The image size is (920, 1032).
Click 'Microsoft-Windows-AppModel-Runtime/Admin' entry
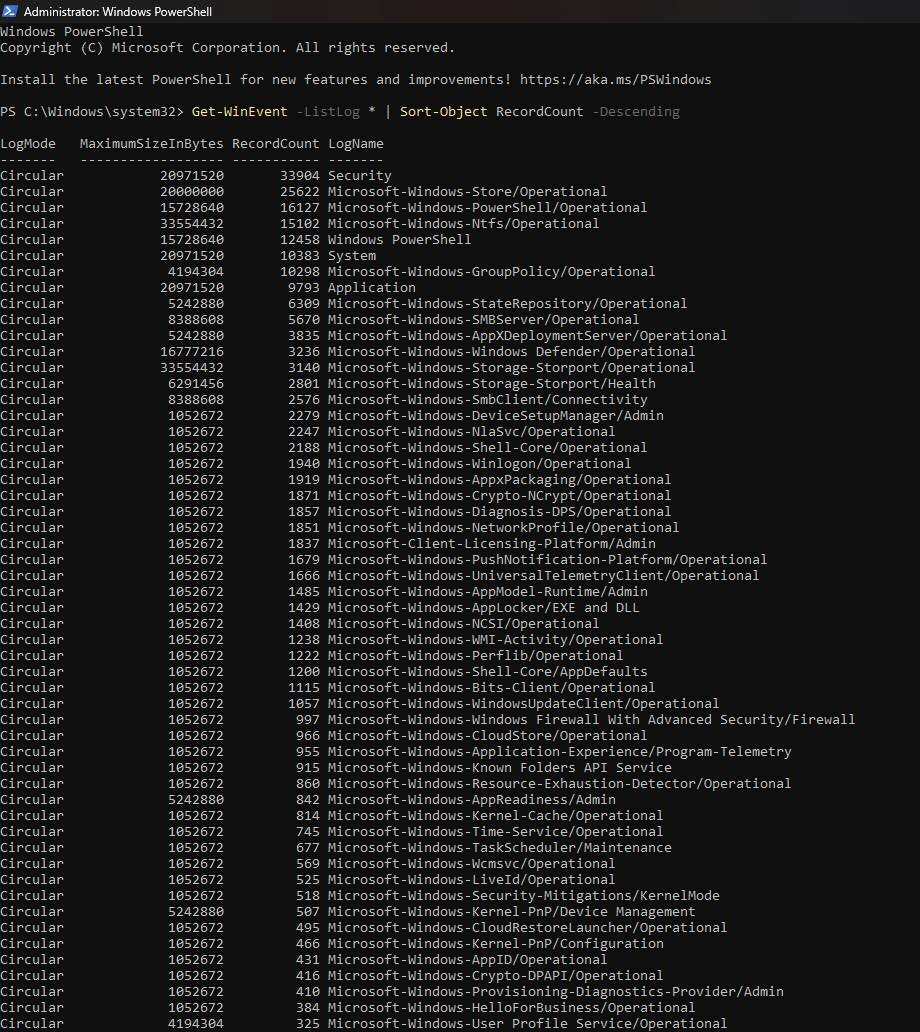487,592
